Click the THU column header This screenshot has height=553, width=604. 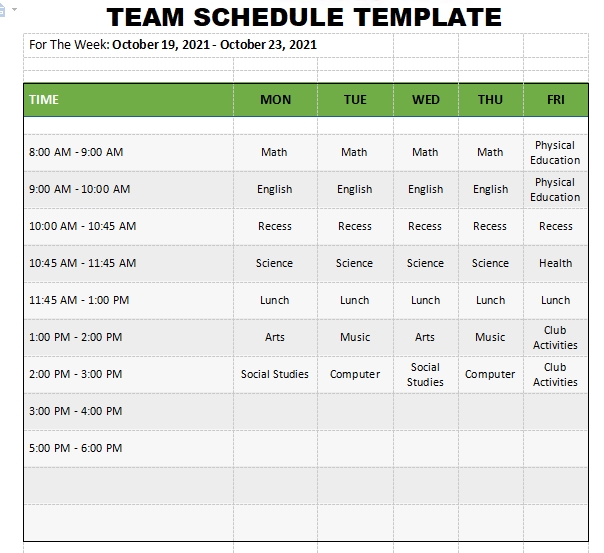tap(490, 100)
